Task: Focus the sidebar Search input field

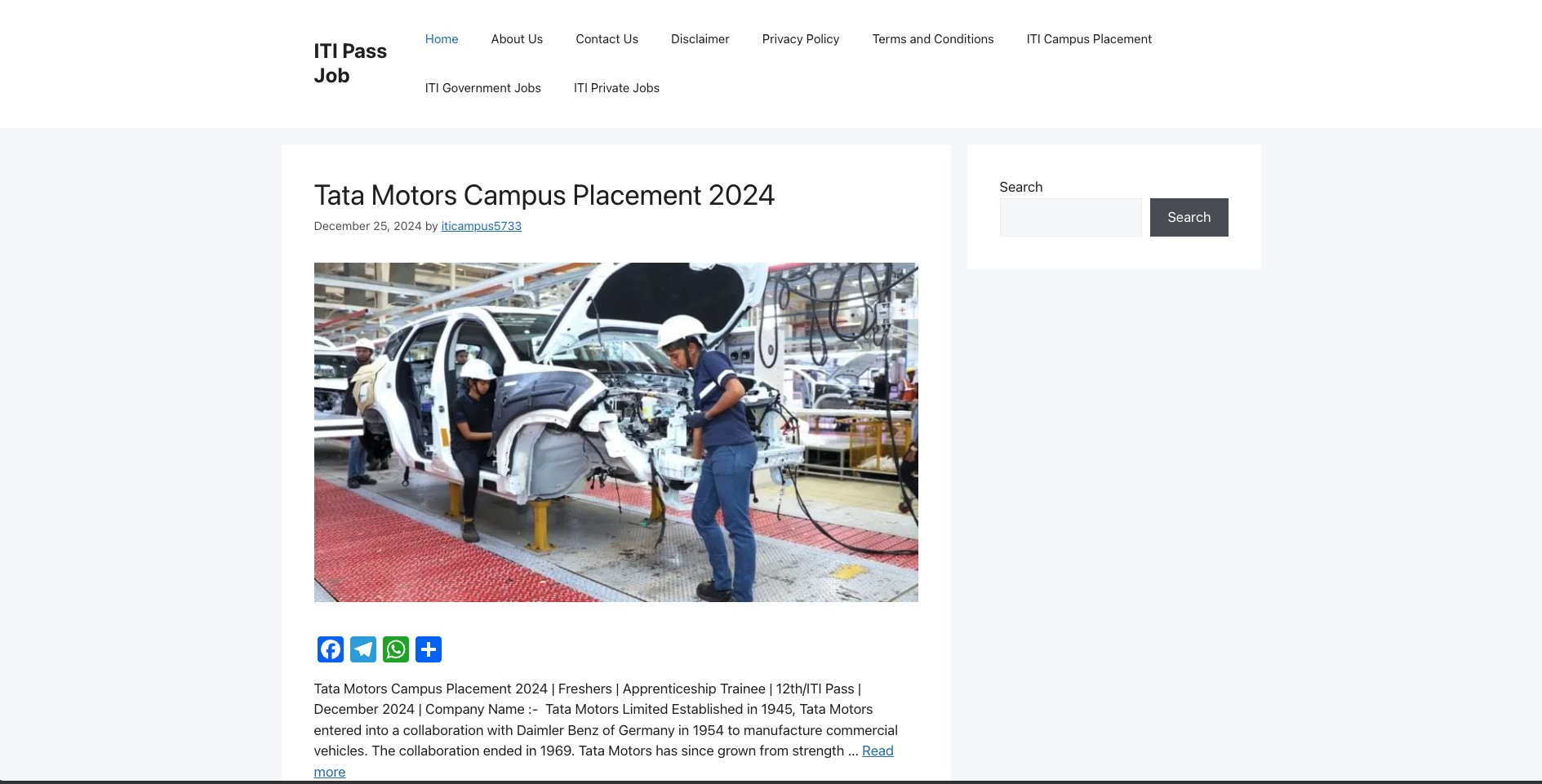Action: coord(1070,217)
